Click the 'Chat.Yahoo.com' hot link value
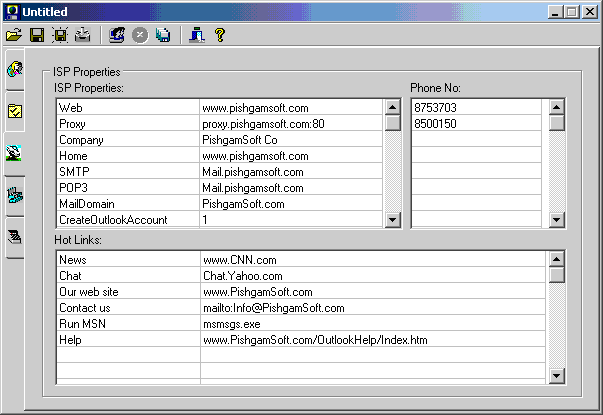The height and width of the screenshot is (415, 603). coord(373,276)
